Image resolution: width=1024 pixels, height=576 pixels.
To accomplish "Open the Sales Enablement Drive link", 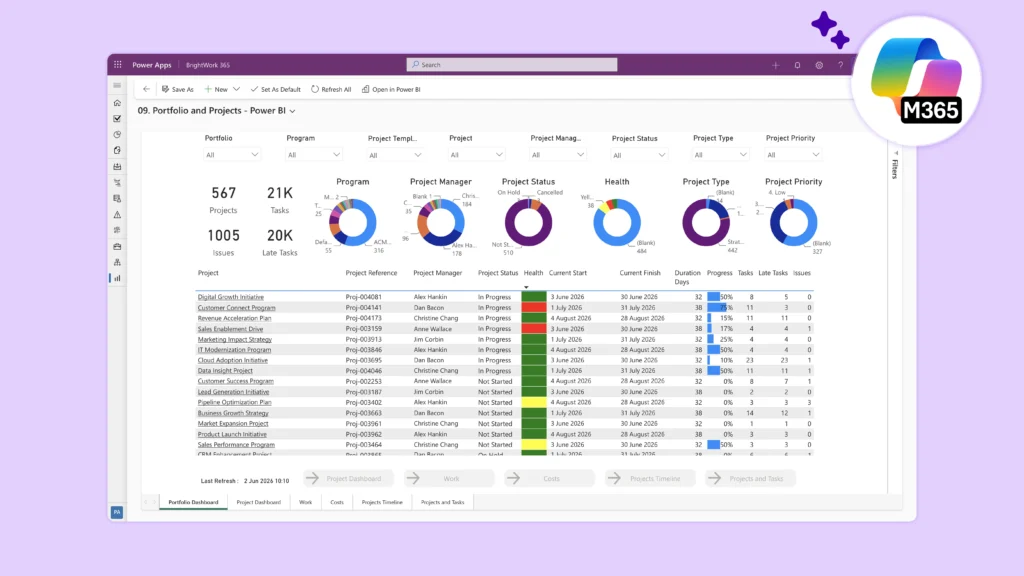I will pyautogui.click(x=231, y=329).
